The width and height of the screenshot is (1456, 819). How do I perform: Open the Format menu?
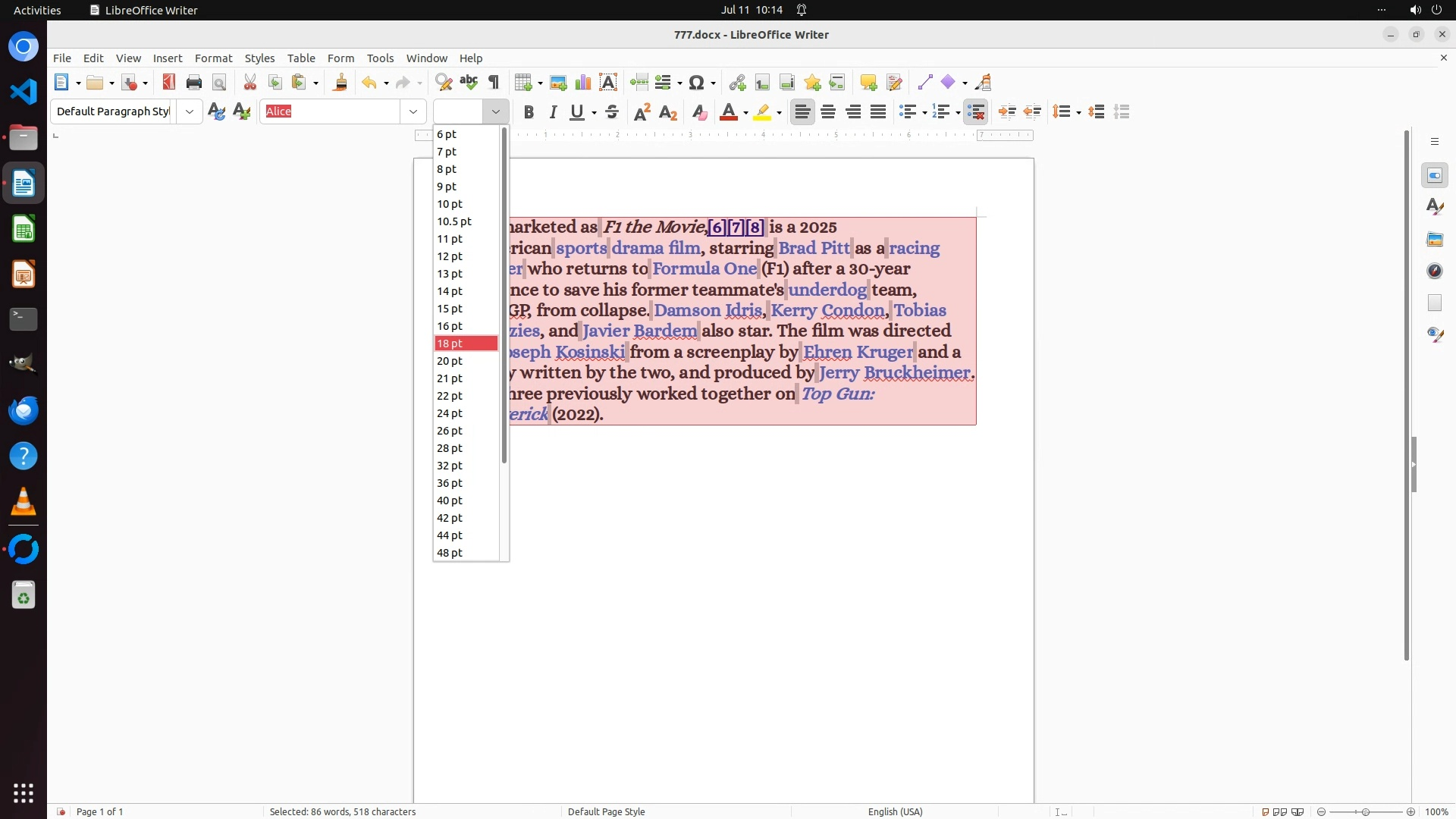click(x=213, y=58)
